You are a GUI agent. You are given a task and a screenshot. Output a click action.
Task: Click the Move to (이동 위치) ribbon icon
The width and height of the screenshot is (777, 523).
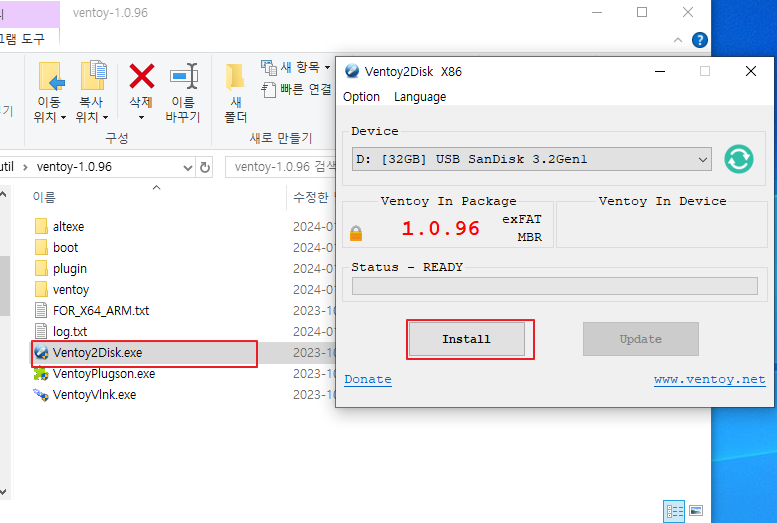[51, 77]
